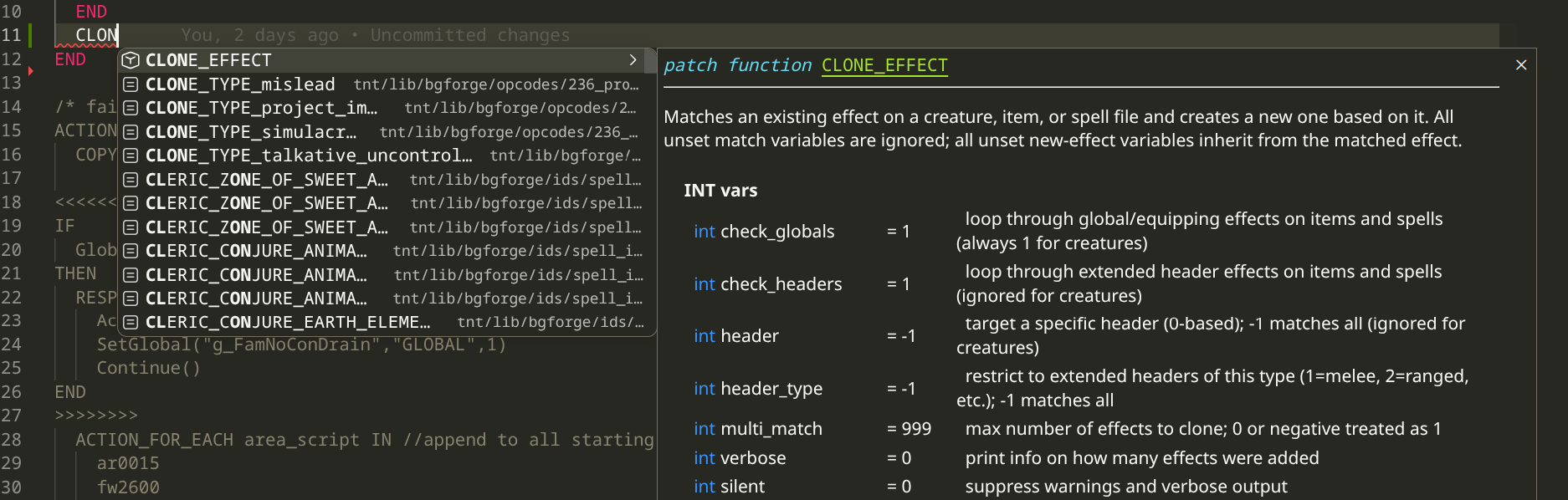Screen dimensions: 1568x500
Task: Open the CLONE_EFFECT documentation link
Action: coord(884,65)
